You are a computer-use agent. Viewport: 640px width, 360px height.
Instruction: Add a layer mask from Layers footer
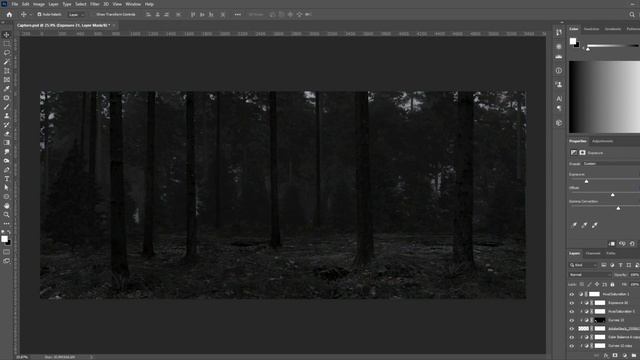pyautogui.click(x=615, y=356)
